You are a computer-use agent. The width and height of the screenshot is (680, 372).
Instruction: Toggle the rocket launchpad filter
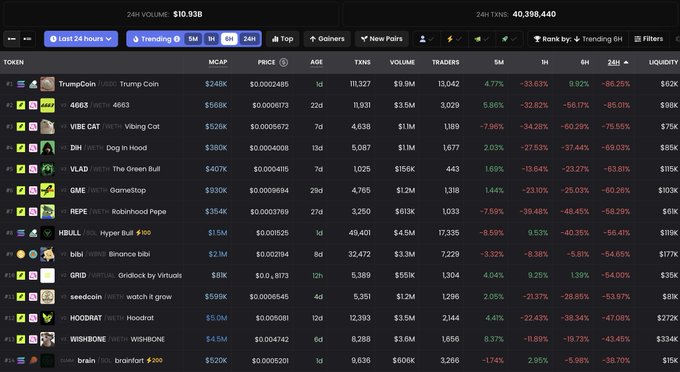point(509,39)
